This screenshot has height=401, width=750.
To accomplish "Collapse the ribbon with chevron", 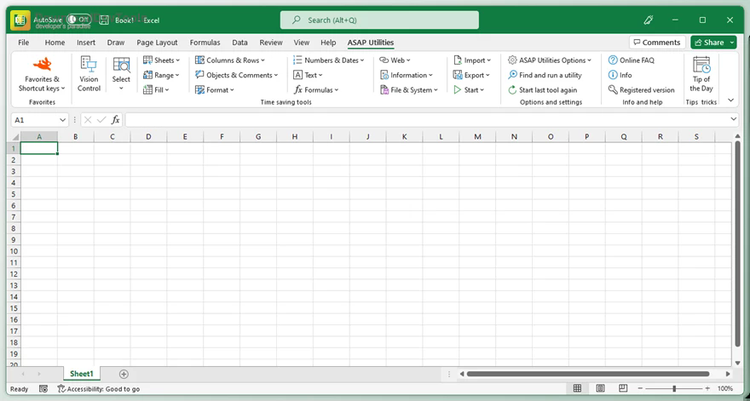I will [731, 100].
